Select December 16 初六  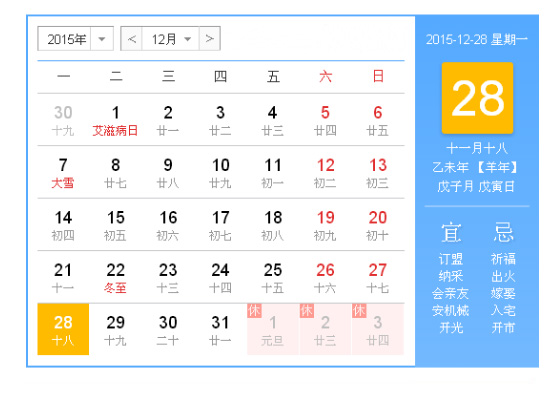[168, 225]
